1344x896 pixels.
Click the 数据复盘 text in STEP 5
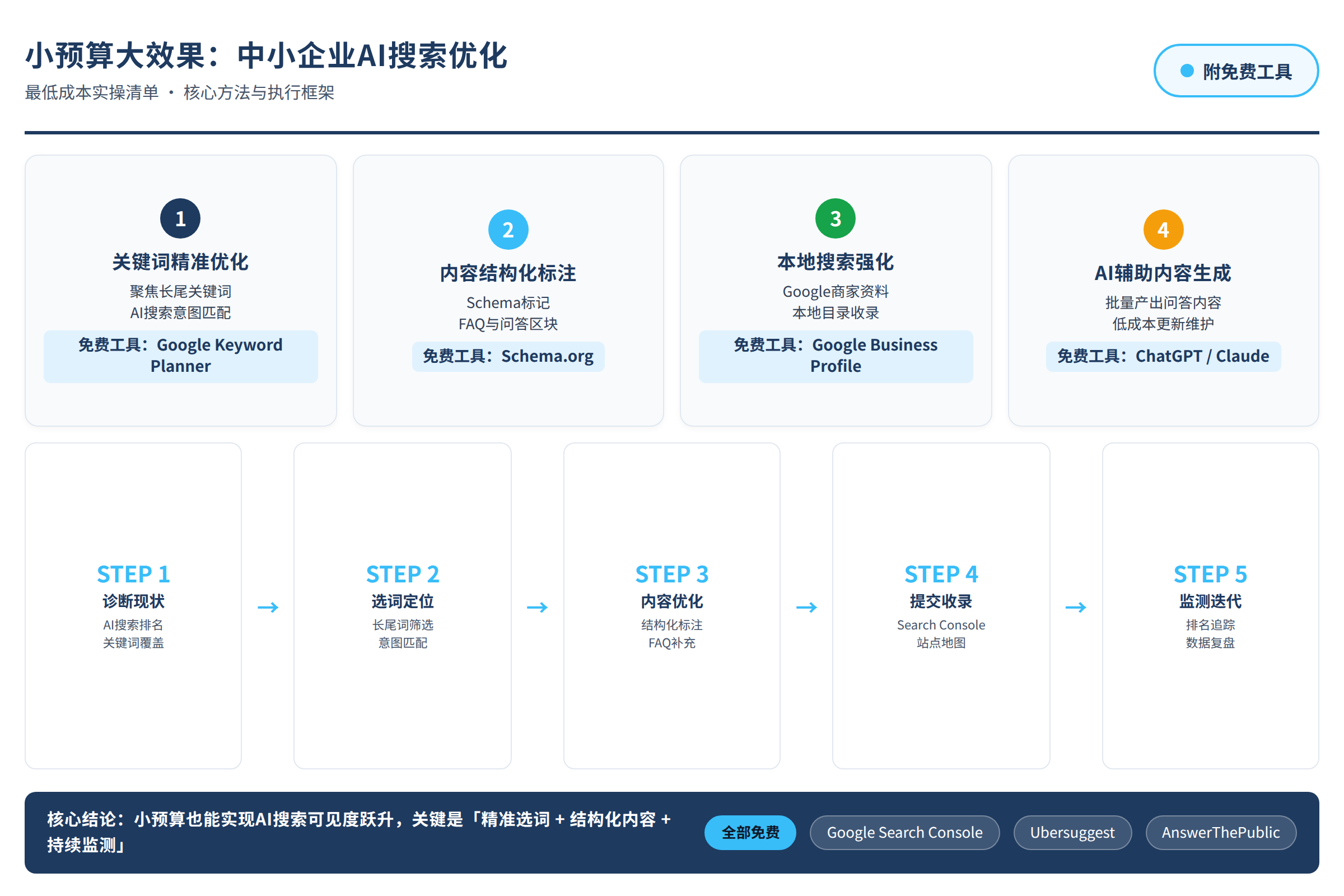pyautogui.click(x=1210, y=643)
